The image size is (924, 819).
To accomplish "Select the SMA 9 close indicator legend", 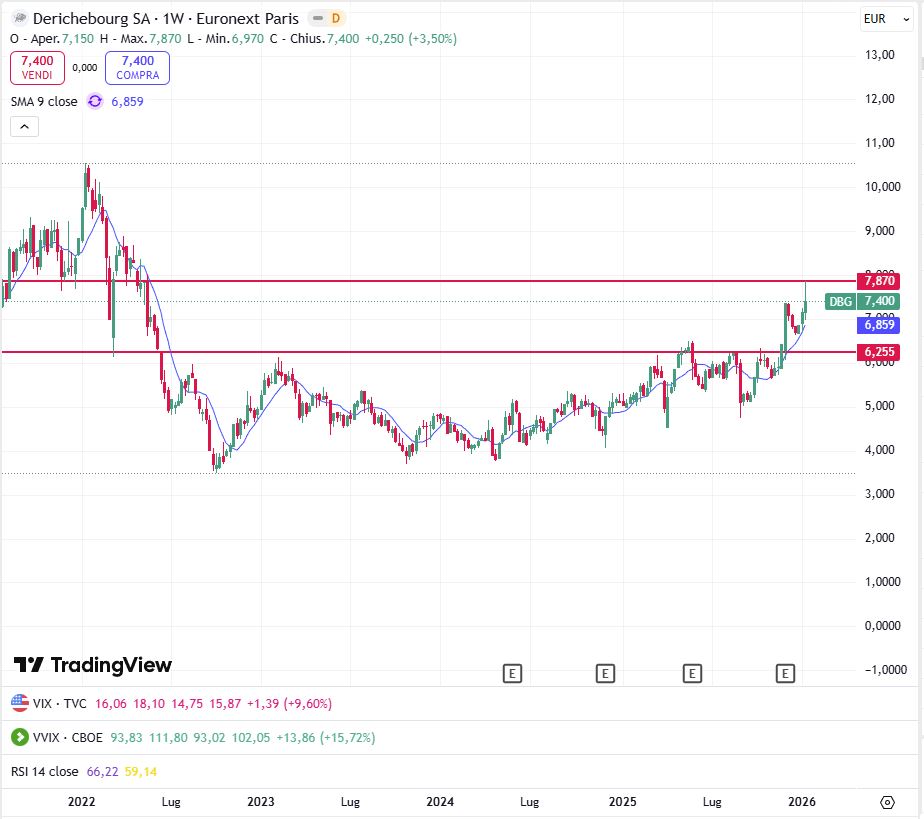I will pos(44,101).
